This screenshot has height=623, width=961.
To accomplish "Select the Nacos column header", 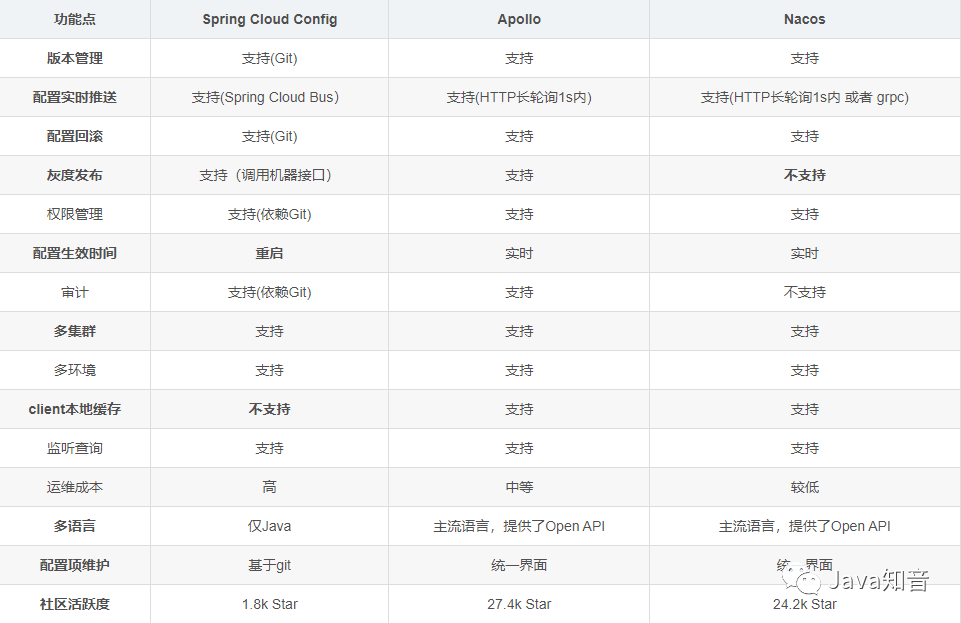I will [x=805, y=19].
